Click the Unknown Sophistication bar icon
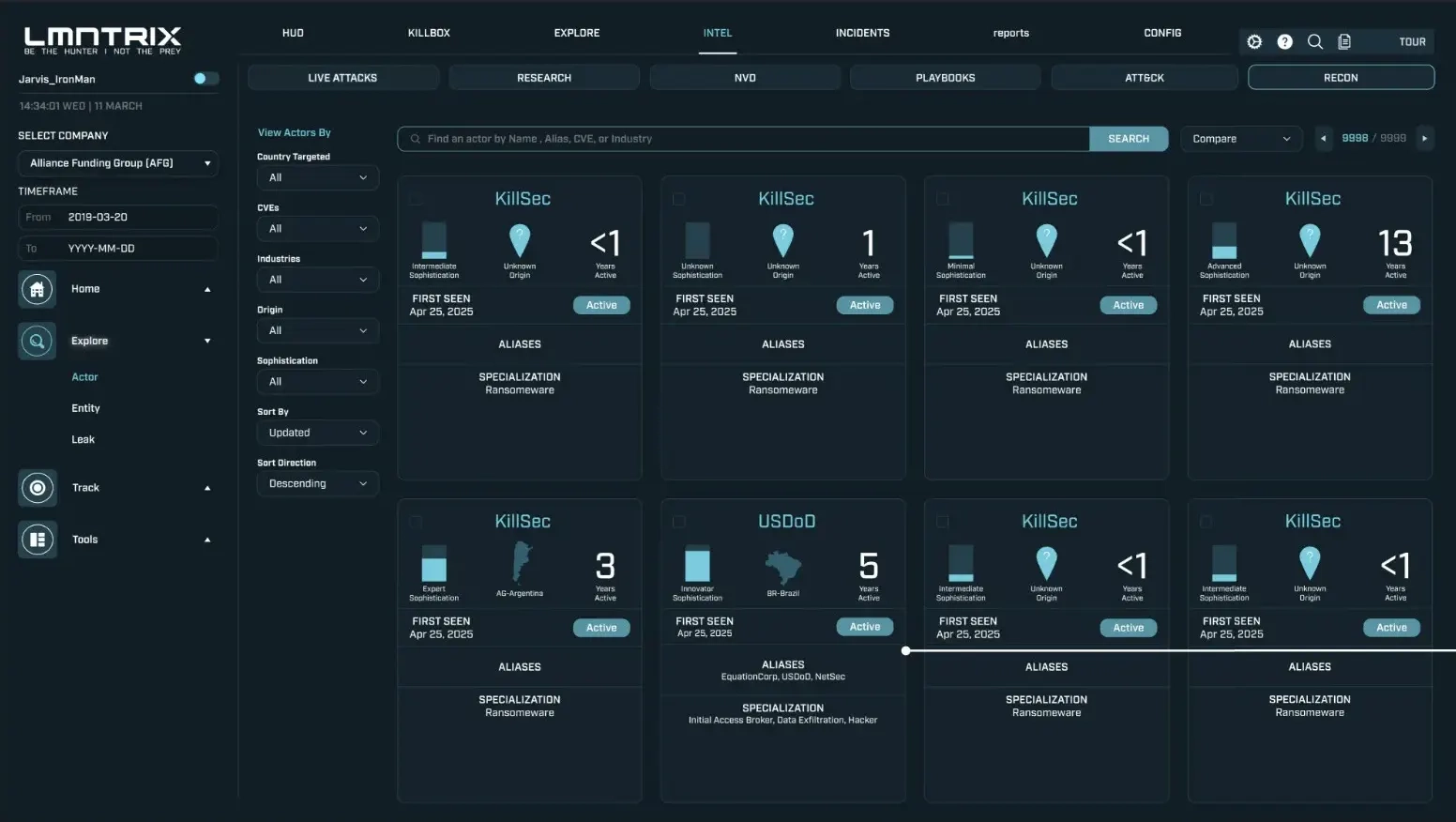The height and width of the screenshot is (822, 1456). pos(697,241)
